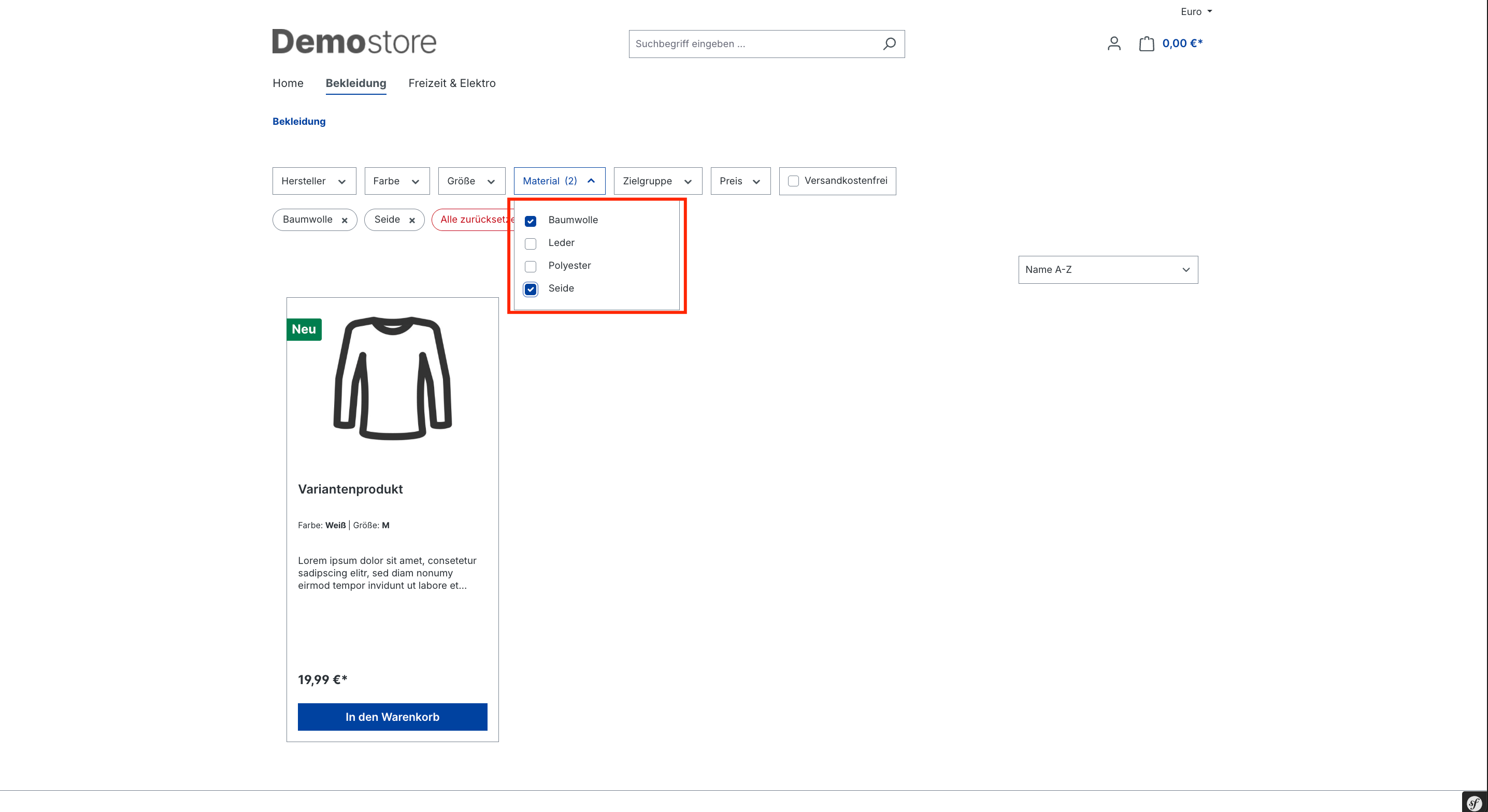This screenshot has width=1488, height=812.
Task: Expand the Zielgruppe filter dropdown
Action: [657, 181]
